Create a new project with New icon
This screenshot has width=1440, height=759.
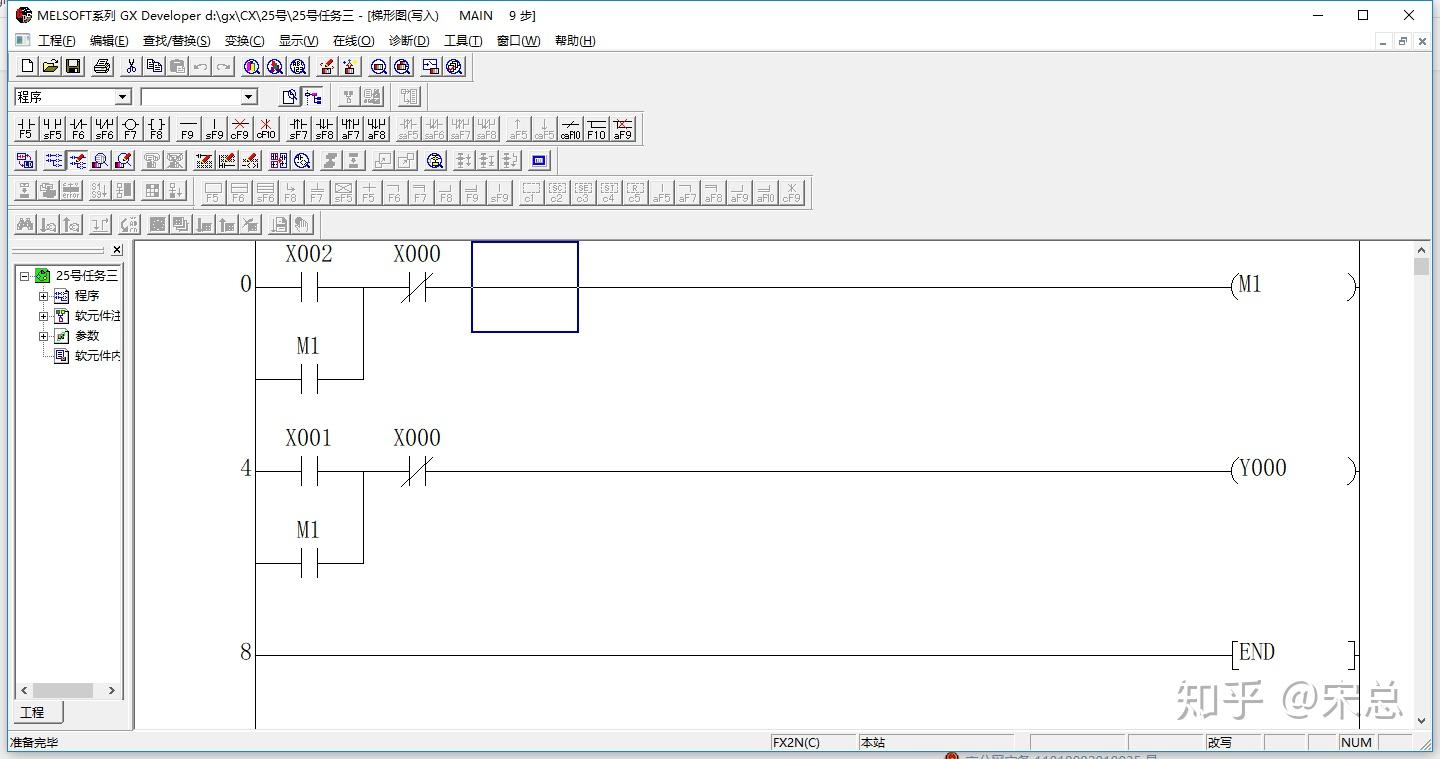[27, 66]
